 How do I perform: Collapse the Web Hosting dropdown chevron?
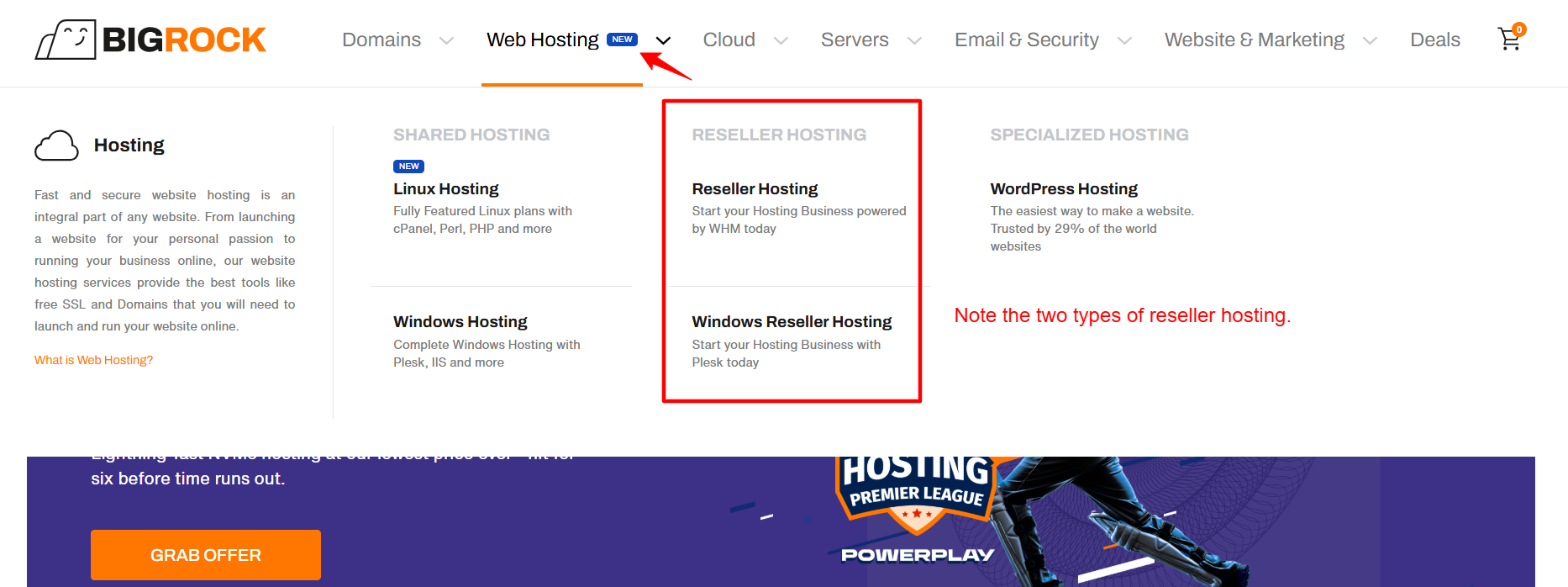(x=663, y=40)
